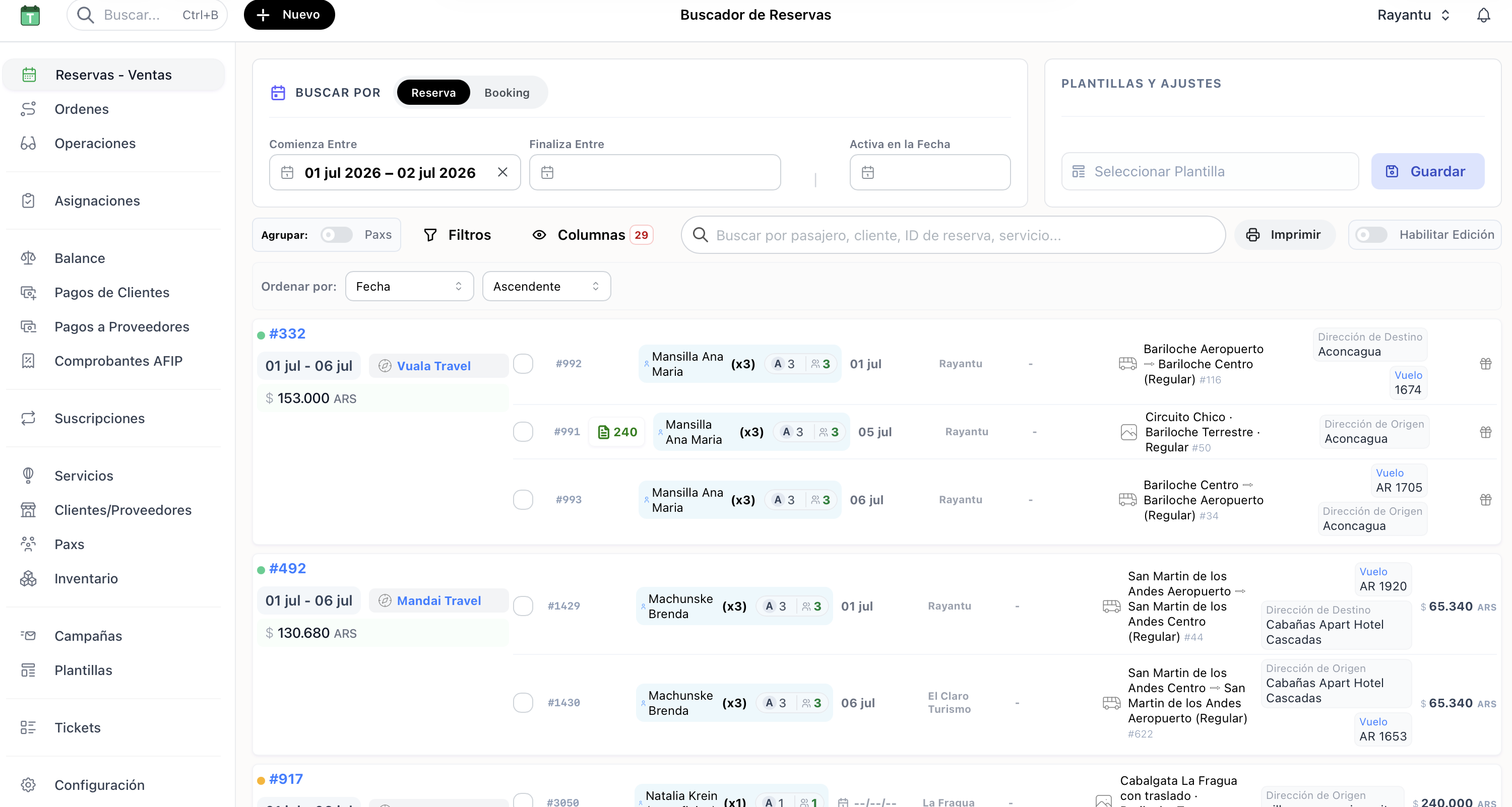Click the Clientes/Proveedores store icon

(28, 510)
